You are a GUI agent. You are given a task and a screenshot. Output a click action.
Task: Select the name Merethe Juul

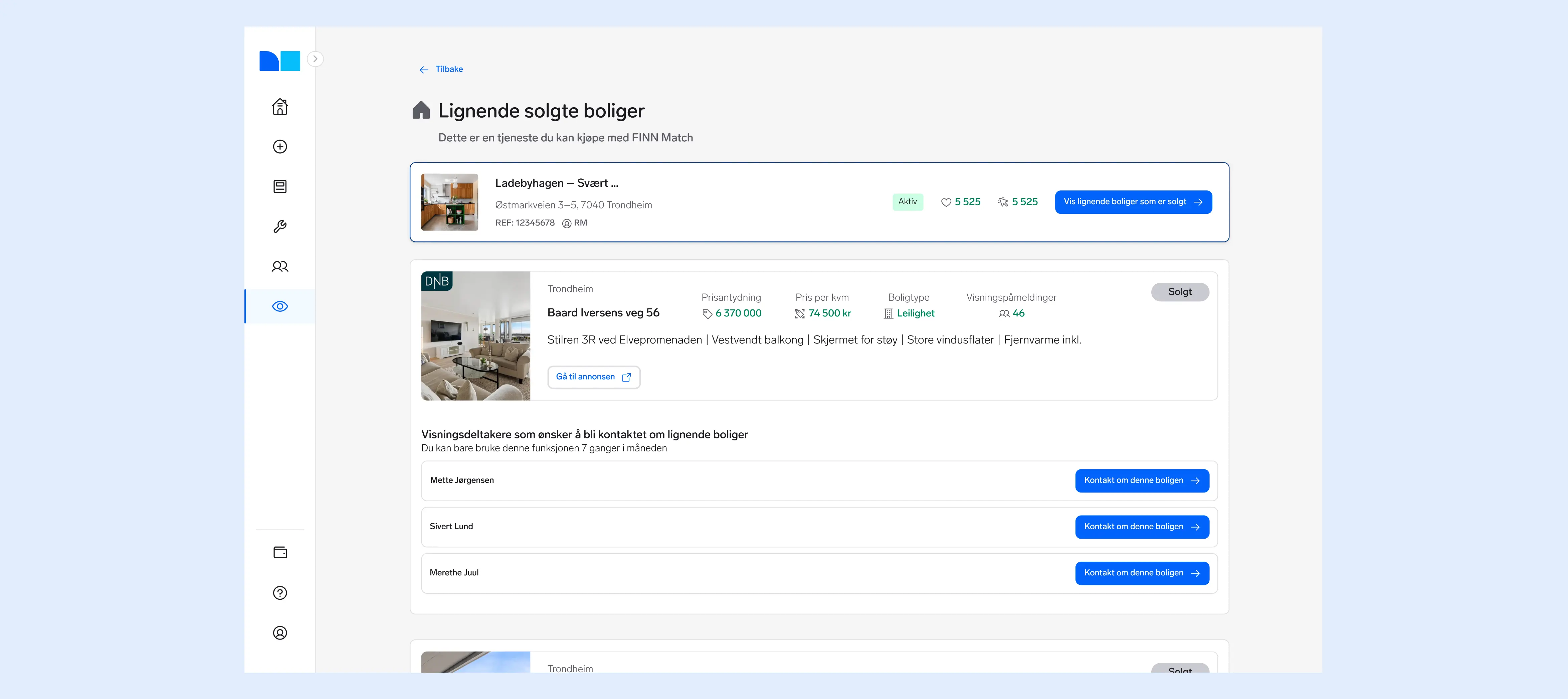click(454, 573)
